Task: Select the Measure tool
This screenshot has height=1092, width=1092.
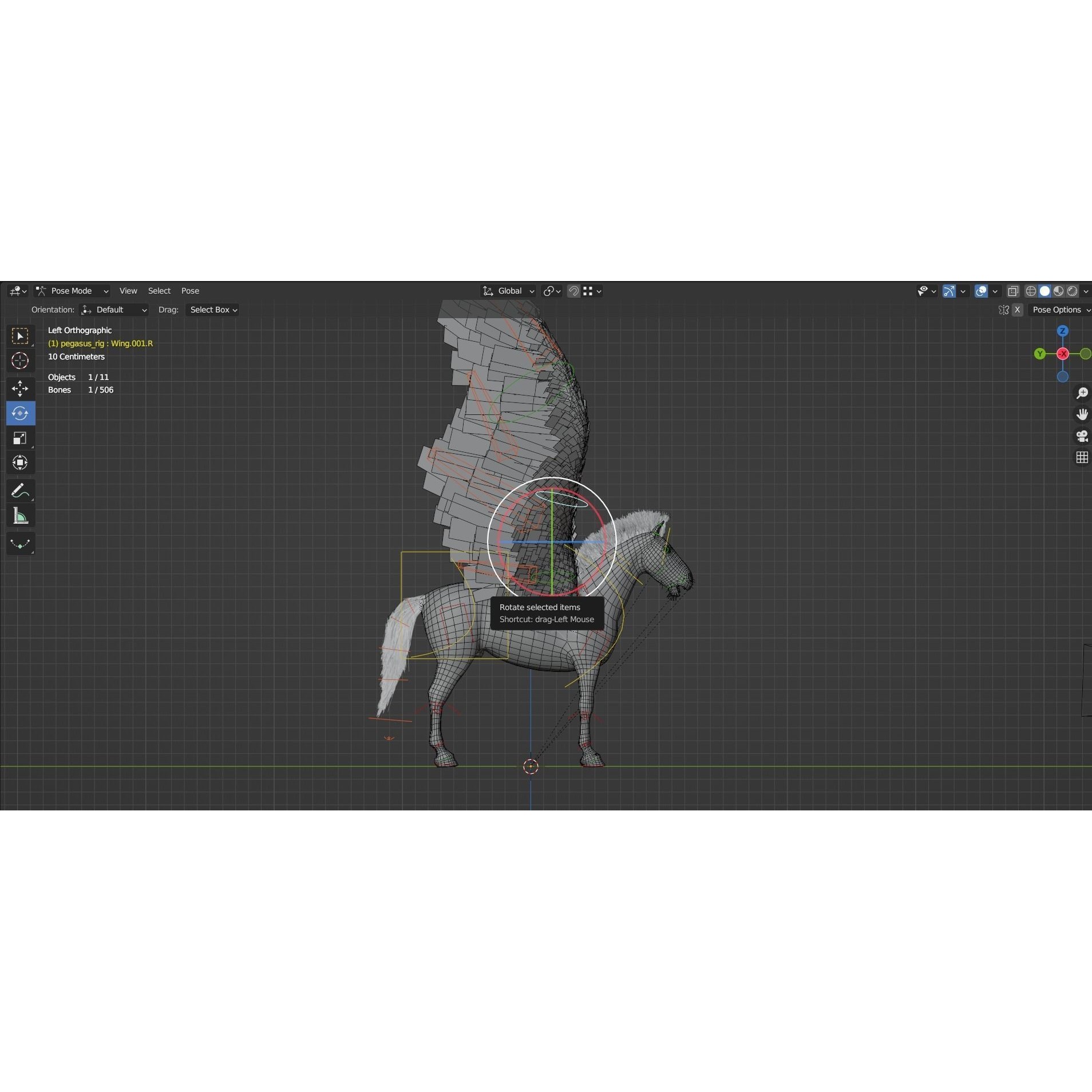Action: (20, 515)
